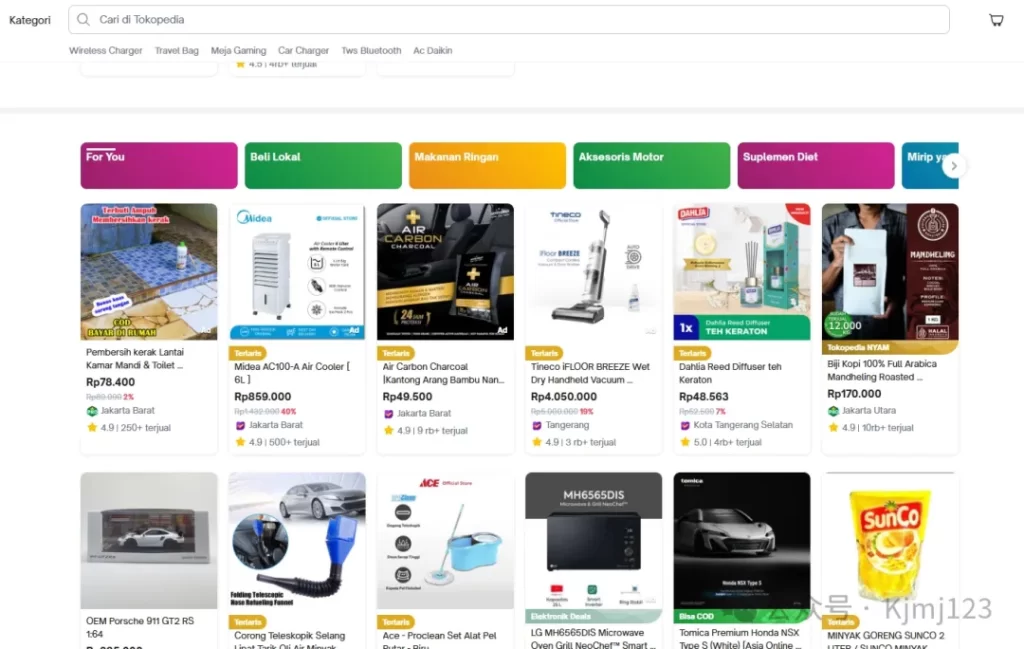Open the Sunco cooking oil product image
Screen dimensions: 1024x649
tap(890, 541)
